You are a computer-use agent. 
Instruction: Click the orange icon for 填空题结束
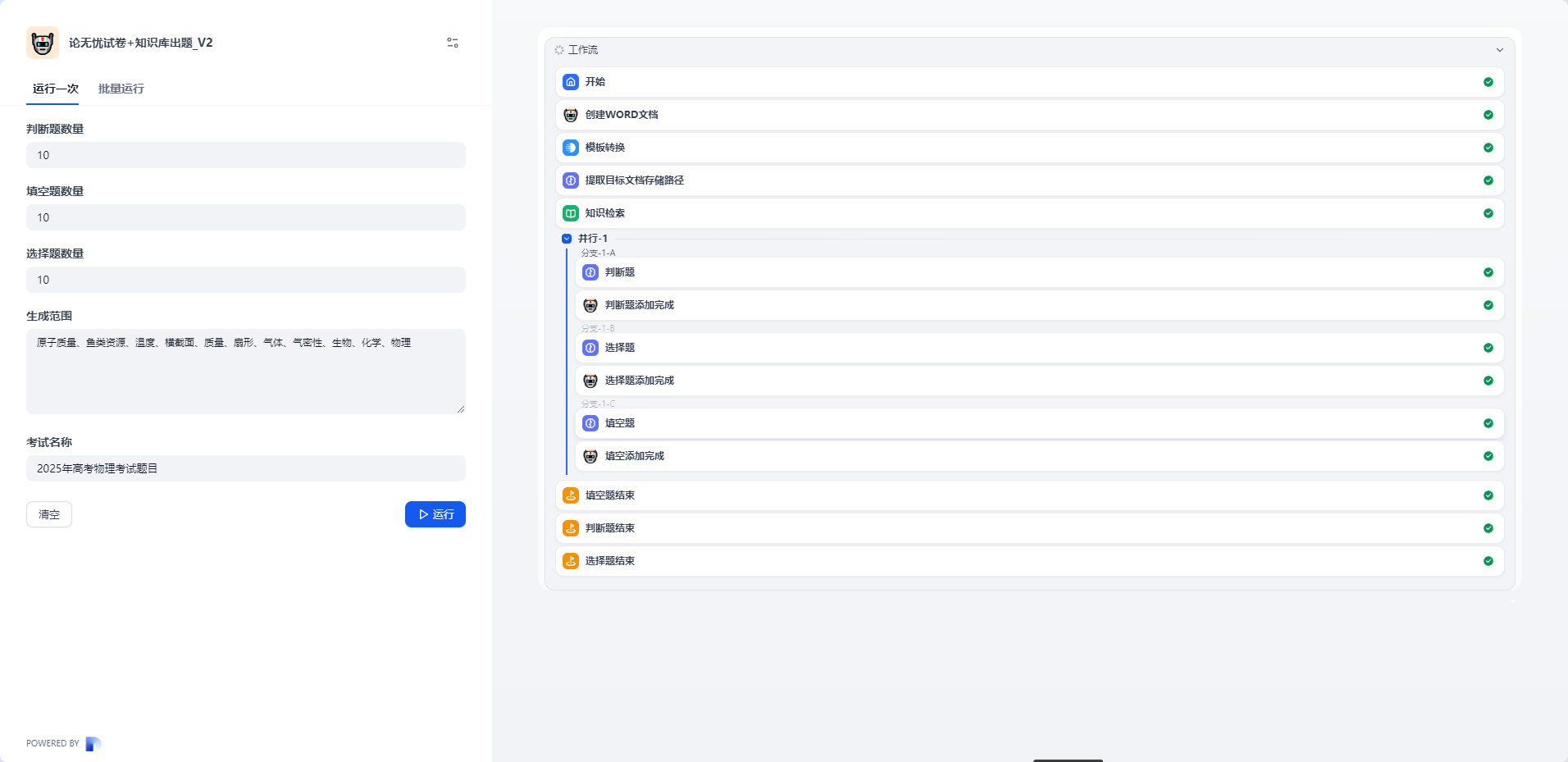point(571,495)
